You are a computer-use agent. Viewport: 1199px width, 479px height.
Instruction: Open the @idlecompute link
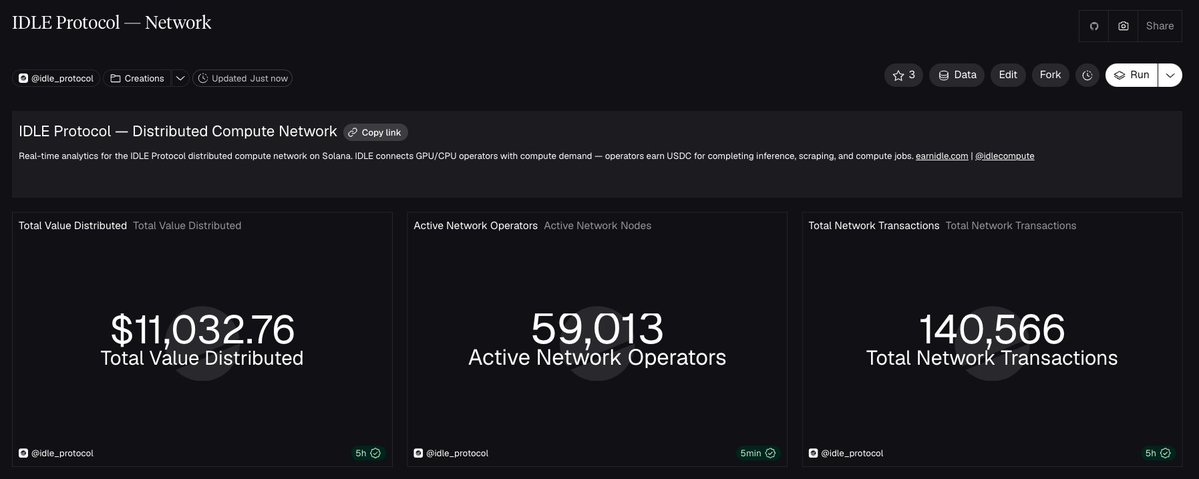click(1005, 156)
